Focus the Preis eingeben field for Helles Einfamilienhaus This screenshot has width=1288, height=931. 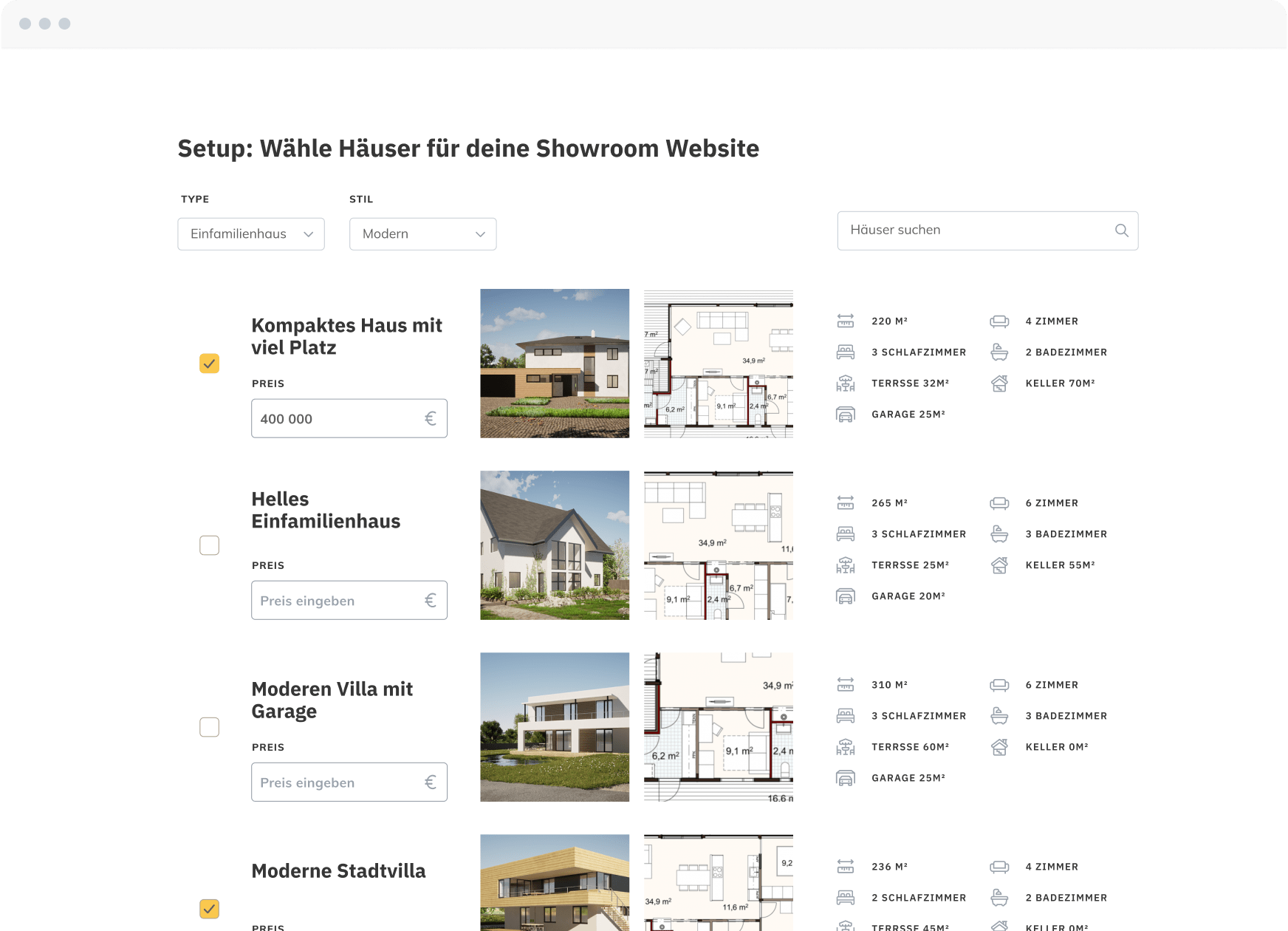[x=349, y=601]
